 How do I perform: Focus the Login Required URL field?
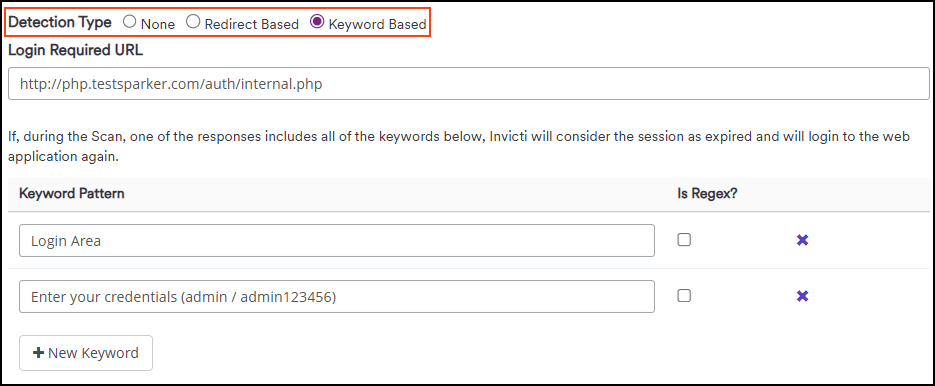click(469, 84)
